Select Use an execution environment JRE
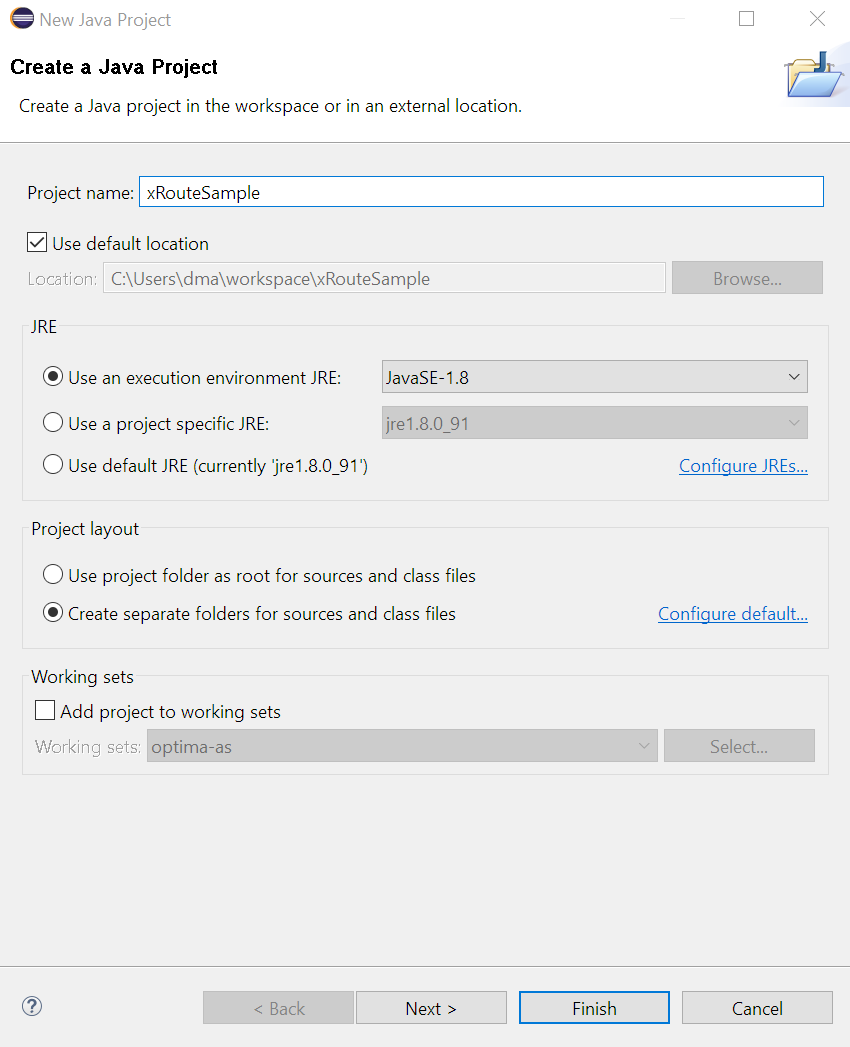850x1047 pixels. (x=53, y=377)
